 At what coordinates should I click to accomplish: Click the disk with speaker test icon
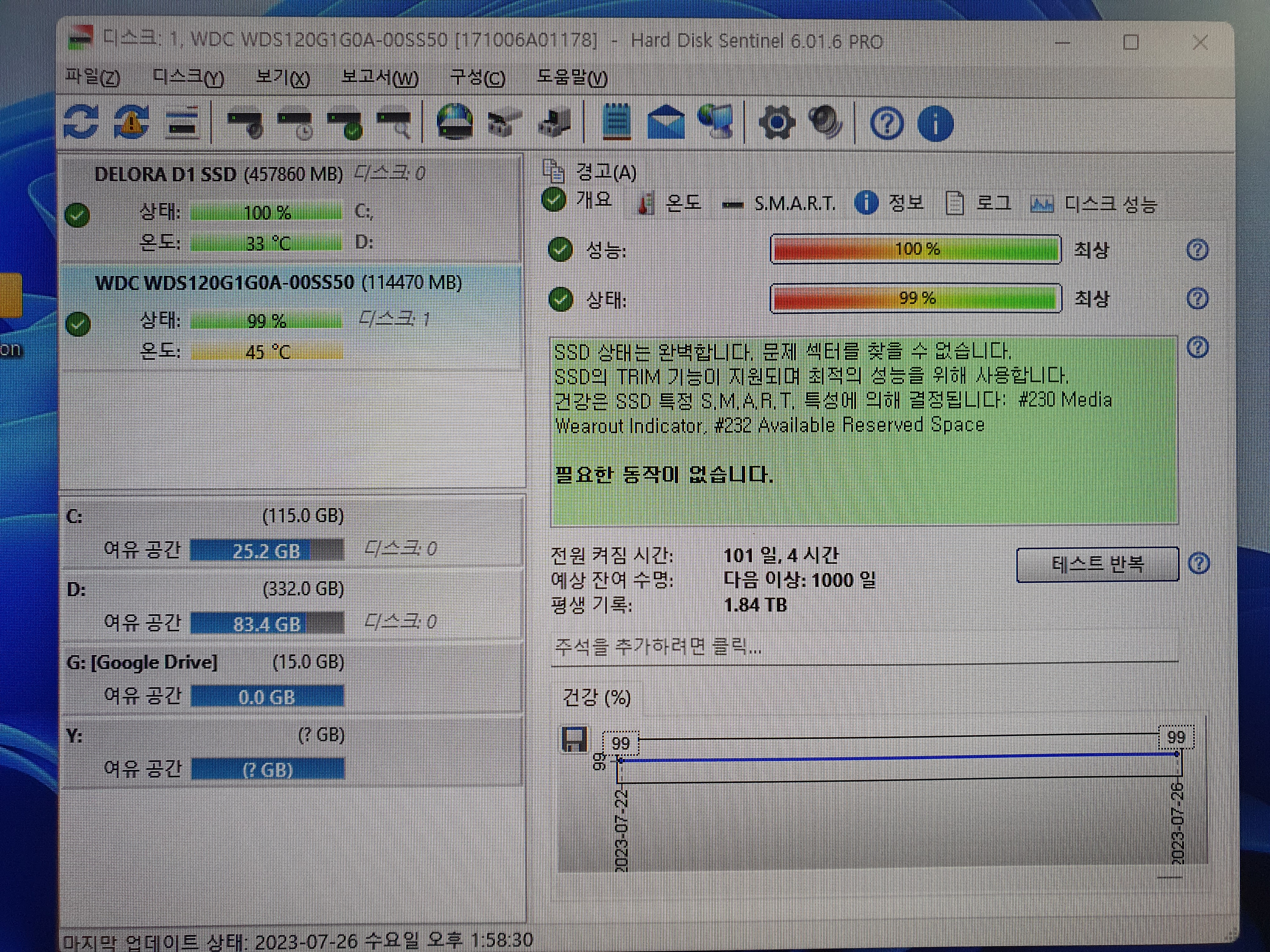pyautogui.click(x=246, y=124)
